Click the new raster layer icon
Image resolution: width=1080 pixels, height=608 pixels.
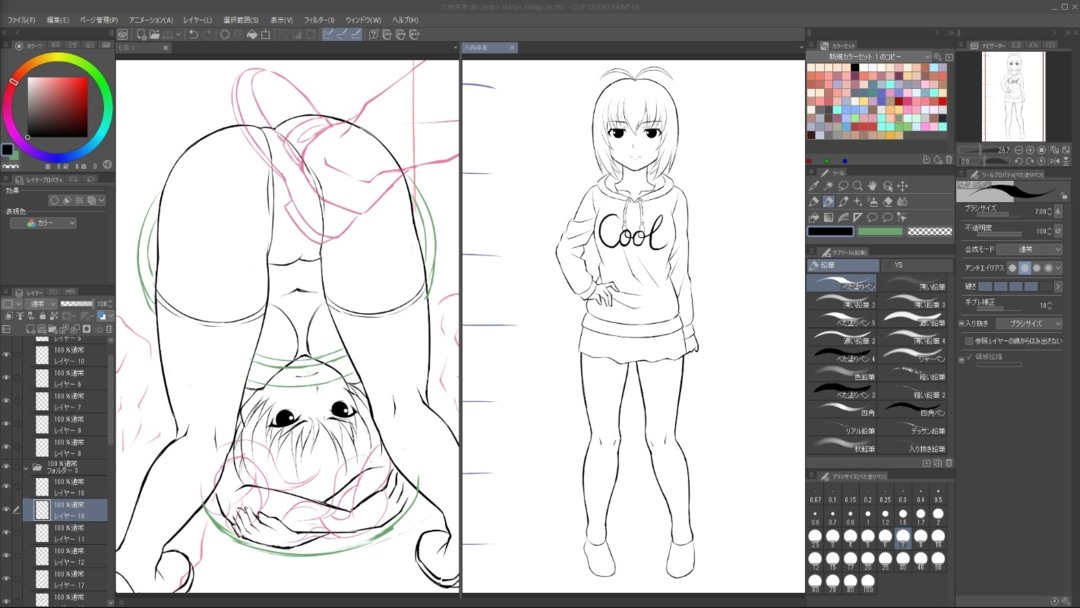point(31,329)
